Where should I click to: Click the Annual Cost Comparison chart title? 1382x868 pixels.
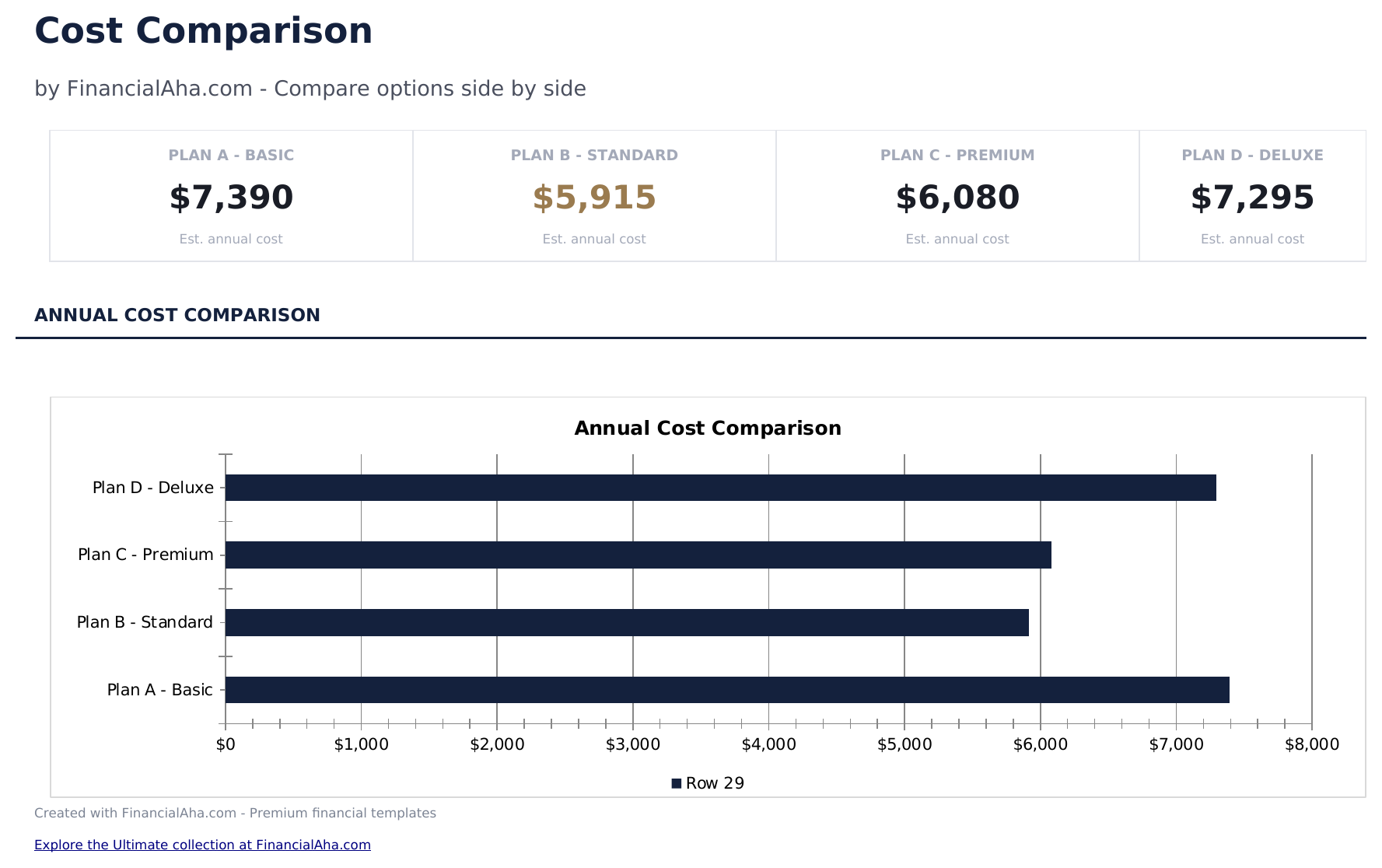[707, 428]
